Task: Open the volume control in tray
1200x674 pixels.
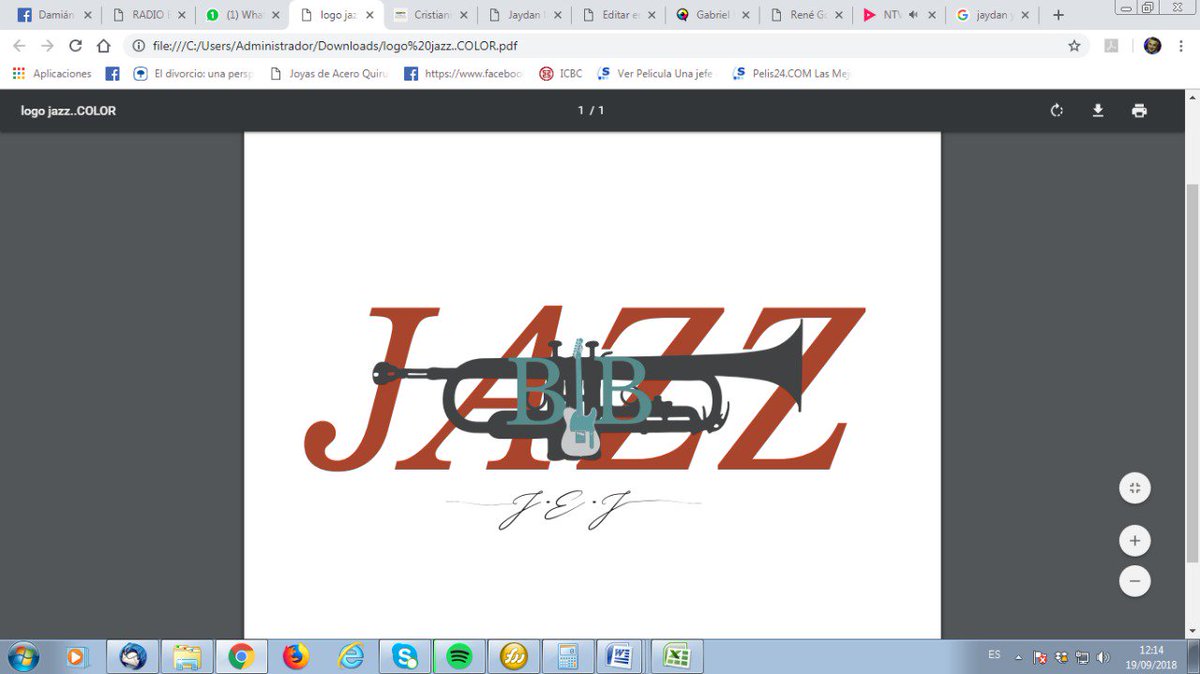Action: pos(1103,657)
